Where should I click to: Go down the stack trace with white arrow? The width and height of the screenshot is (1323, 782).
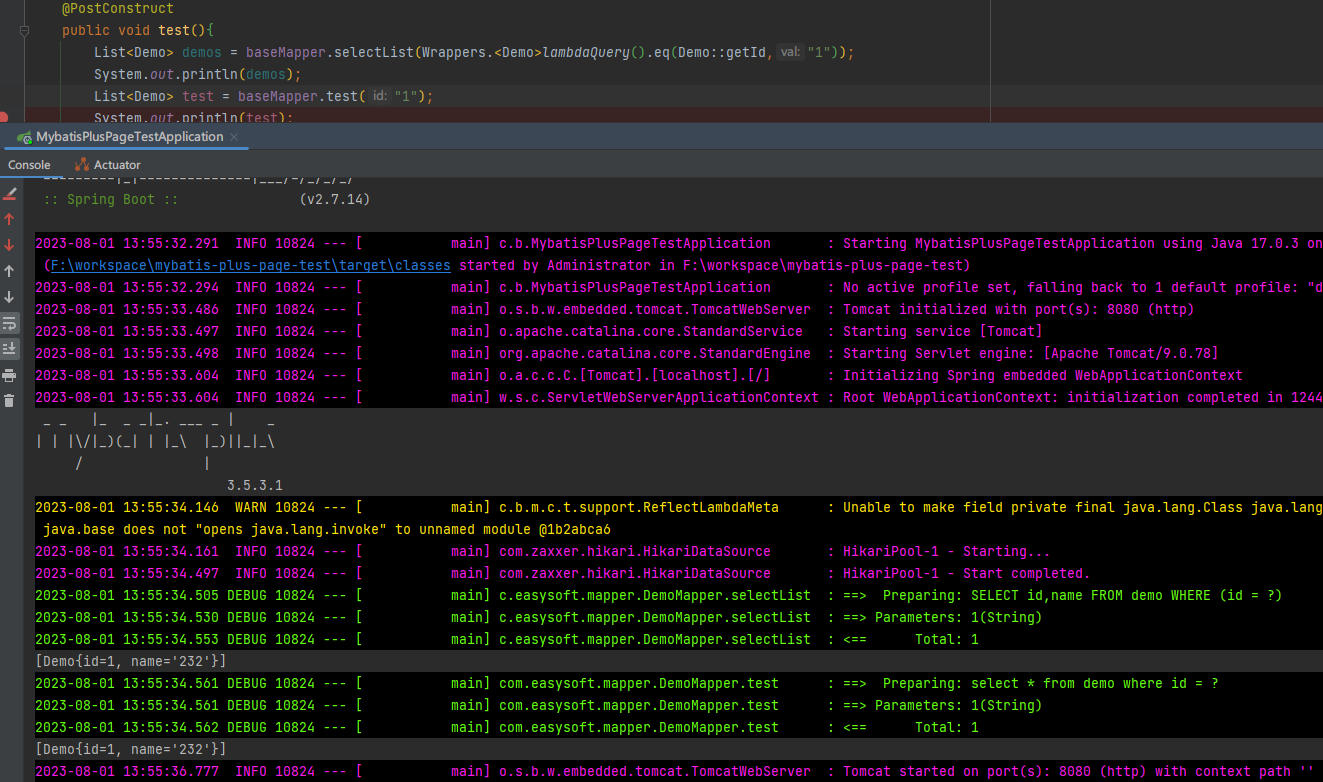pos(10,297)
